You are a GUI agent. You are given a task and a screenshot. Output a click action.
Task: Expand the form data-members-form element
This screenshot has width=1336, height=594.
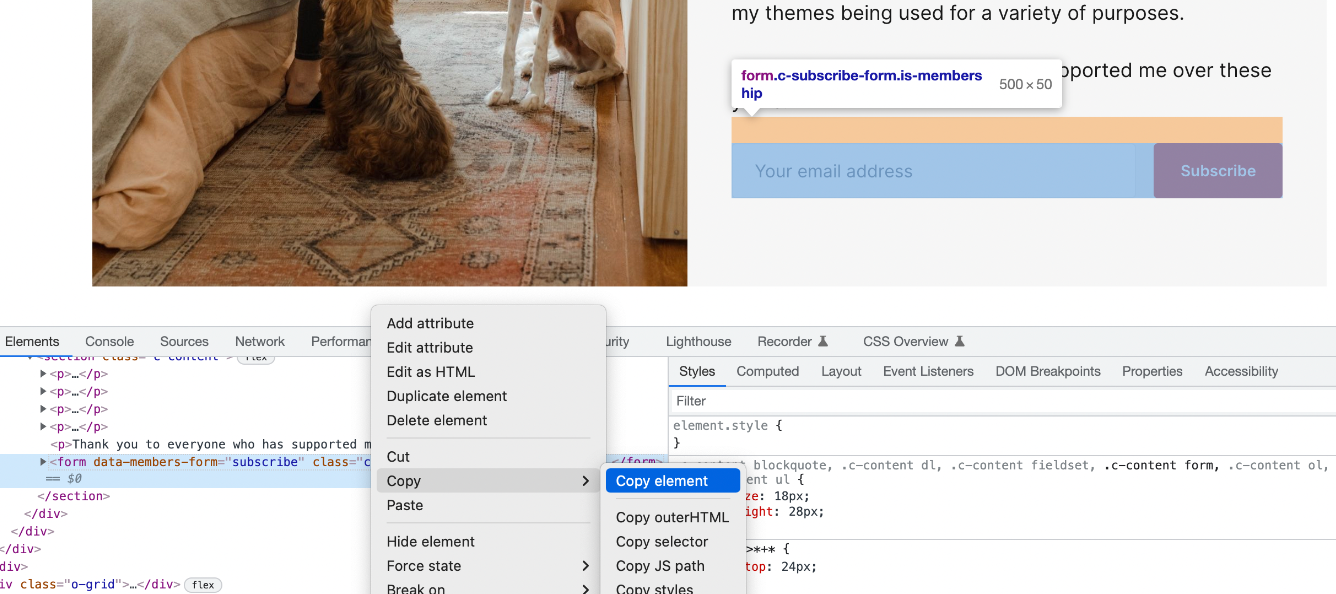[x=43, y=462]
